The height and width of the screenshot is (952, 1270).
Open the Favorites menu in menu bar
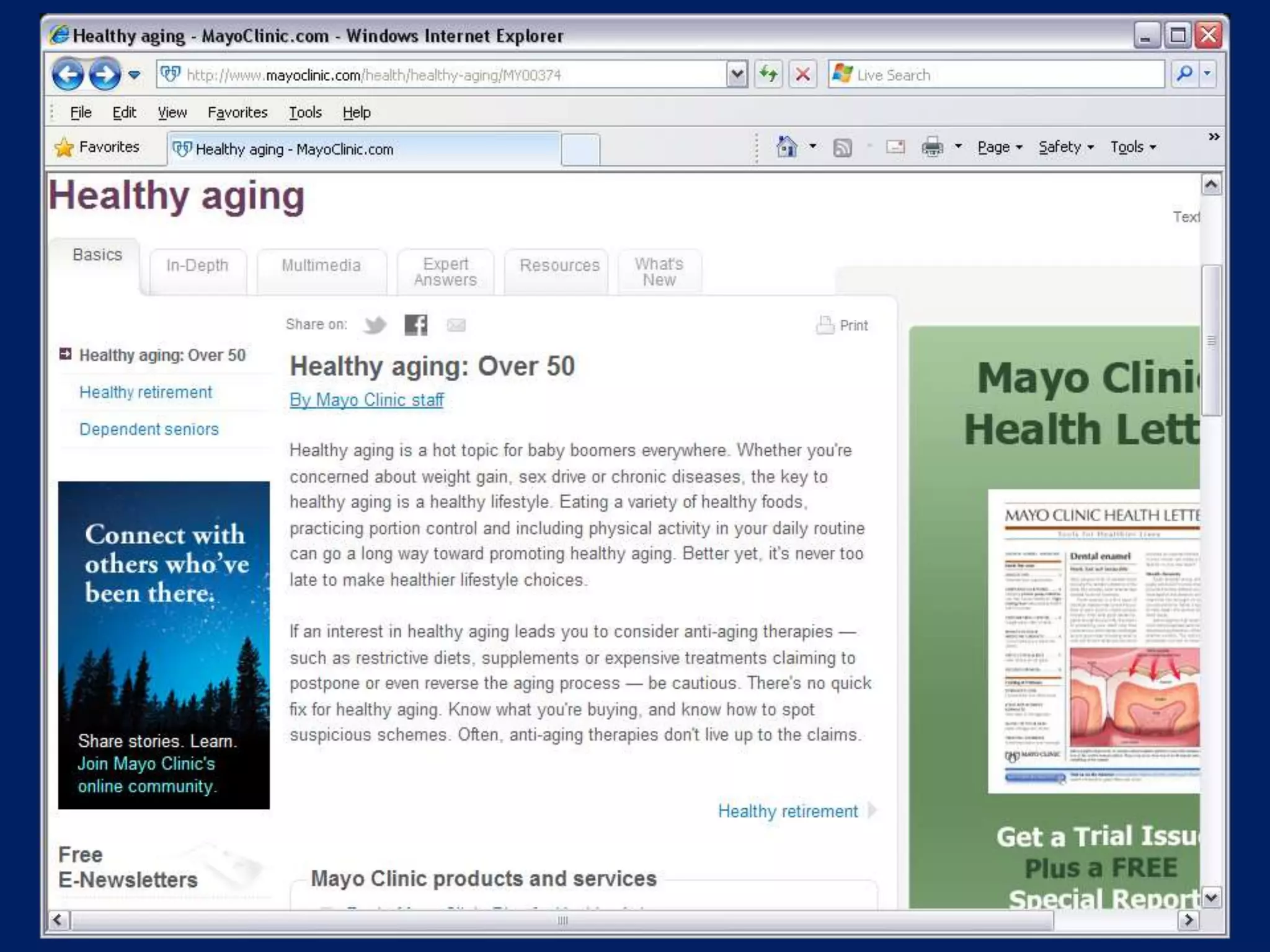point(238,113)
